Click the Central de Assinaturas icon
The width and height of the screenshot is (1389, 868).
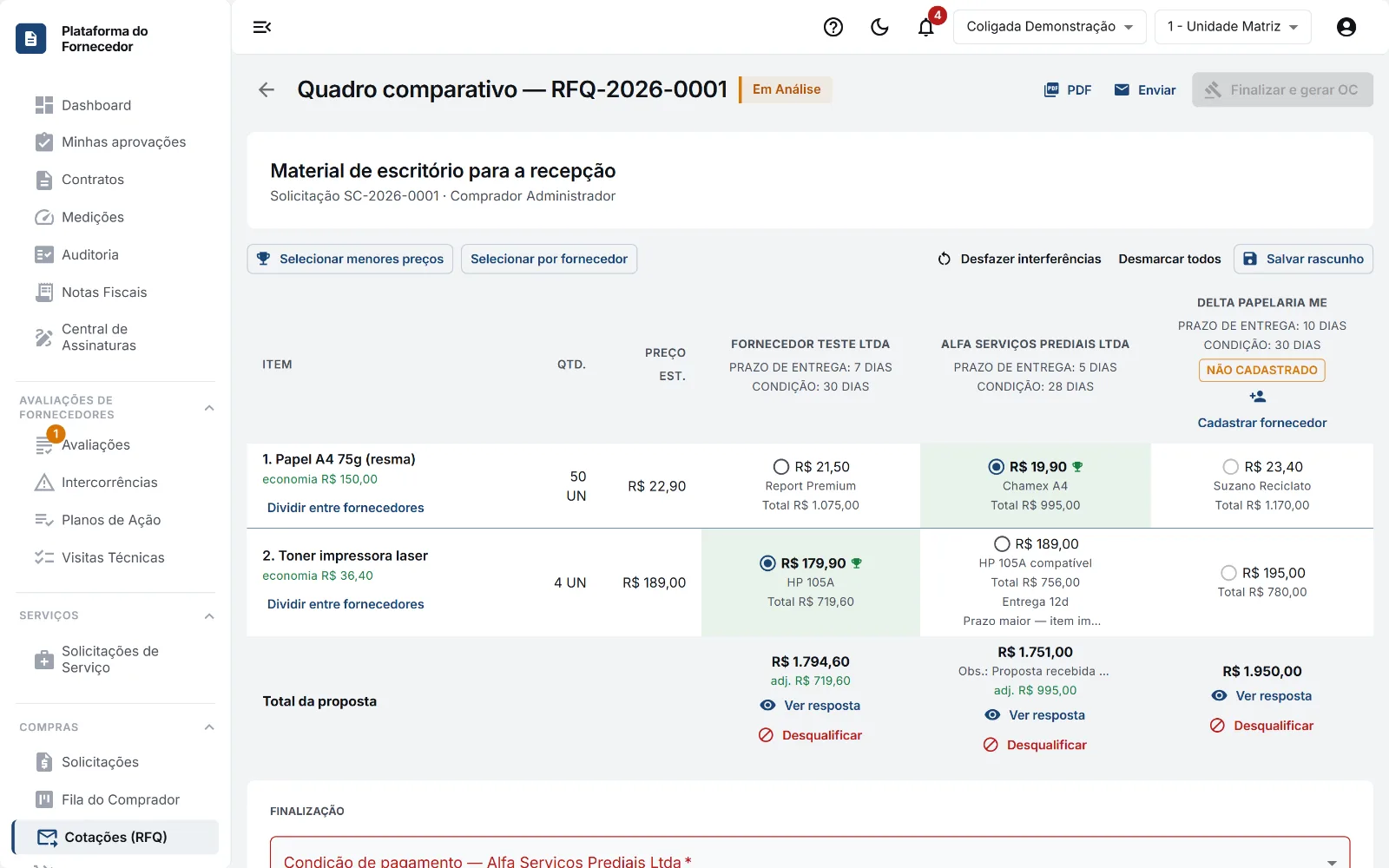[44, 337]
